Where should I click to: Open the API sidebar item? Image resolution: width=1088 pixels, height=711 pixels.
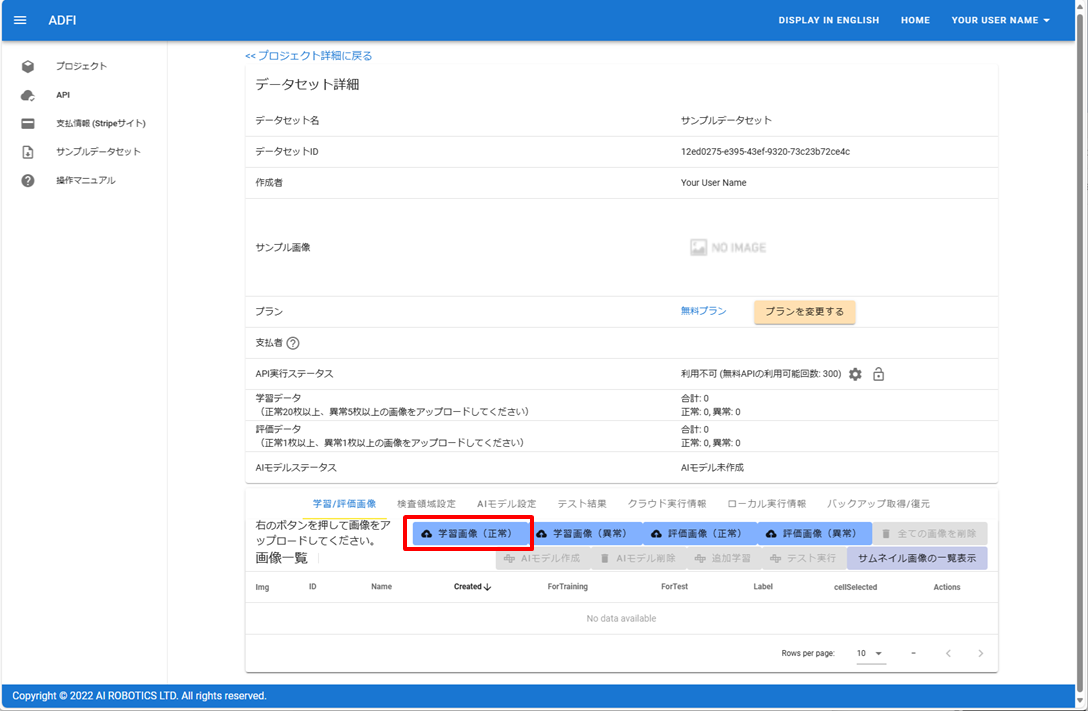tap(63, 95)
